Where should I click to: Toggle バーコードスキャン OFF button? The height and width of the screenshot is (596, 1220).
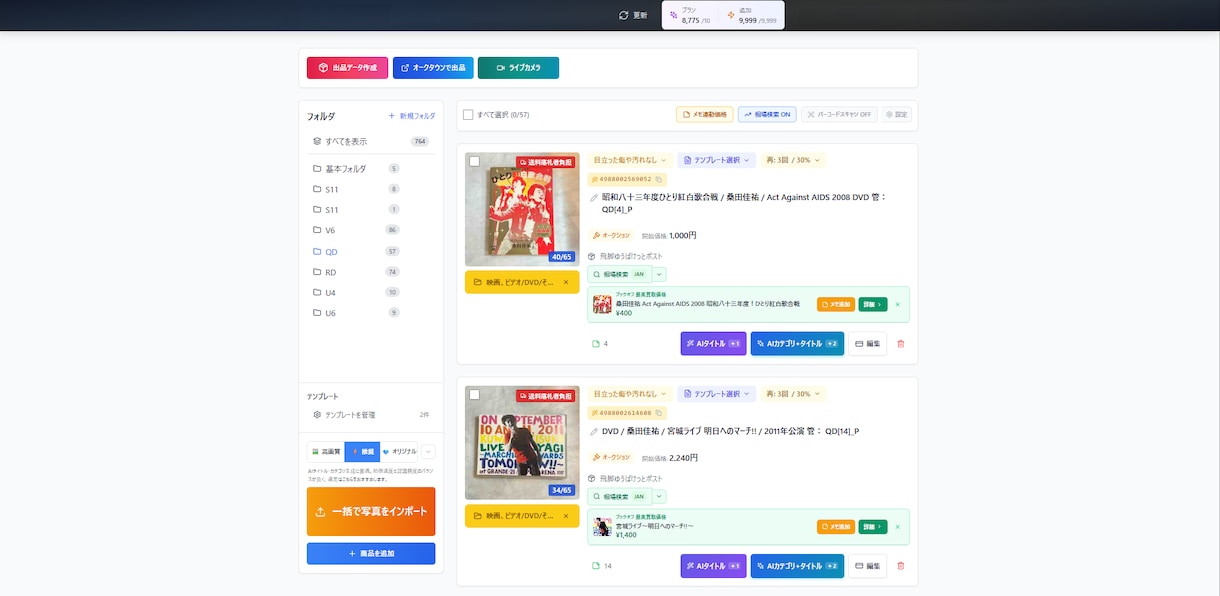click(x=839, y=115)
